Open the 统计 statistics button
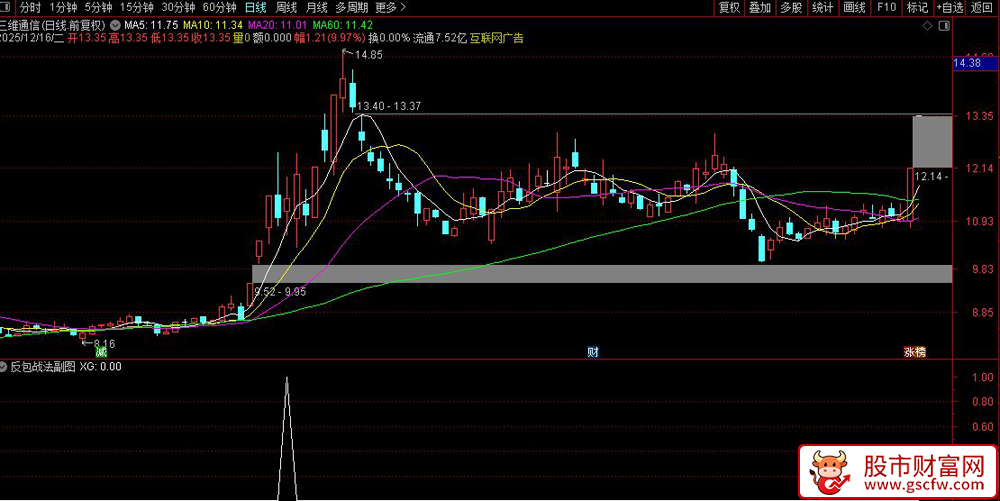The width and height of the screenshot is (1000, 501). point(823,8)
